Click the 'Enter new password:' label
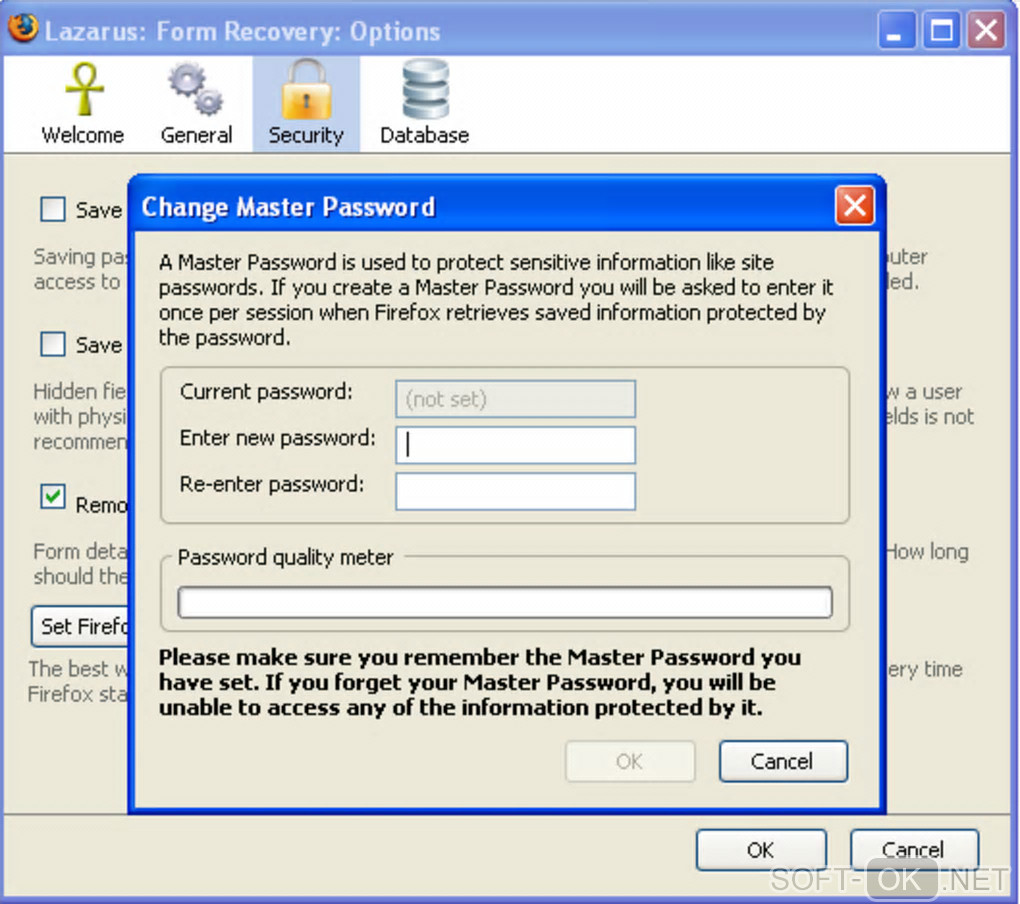 click(278, 438)
